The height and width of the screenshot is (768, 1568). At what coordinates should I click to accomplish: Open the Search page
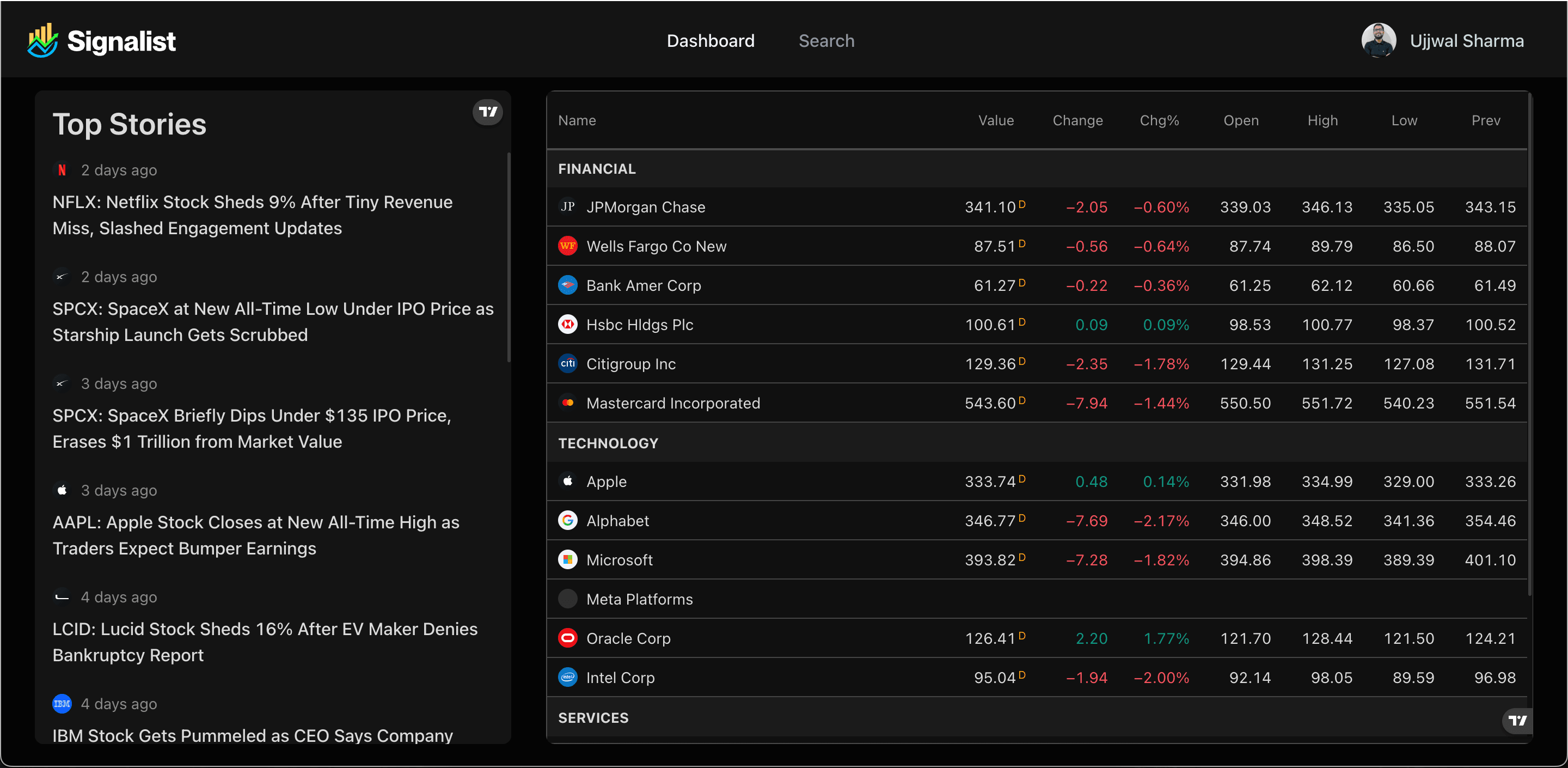826,41
